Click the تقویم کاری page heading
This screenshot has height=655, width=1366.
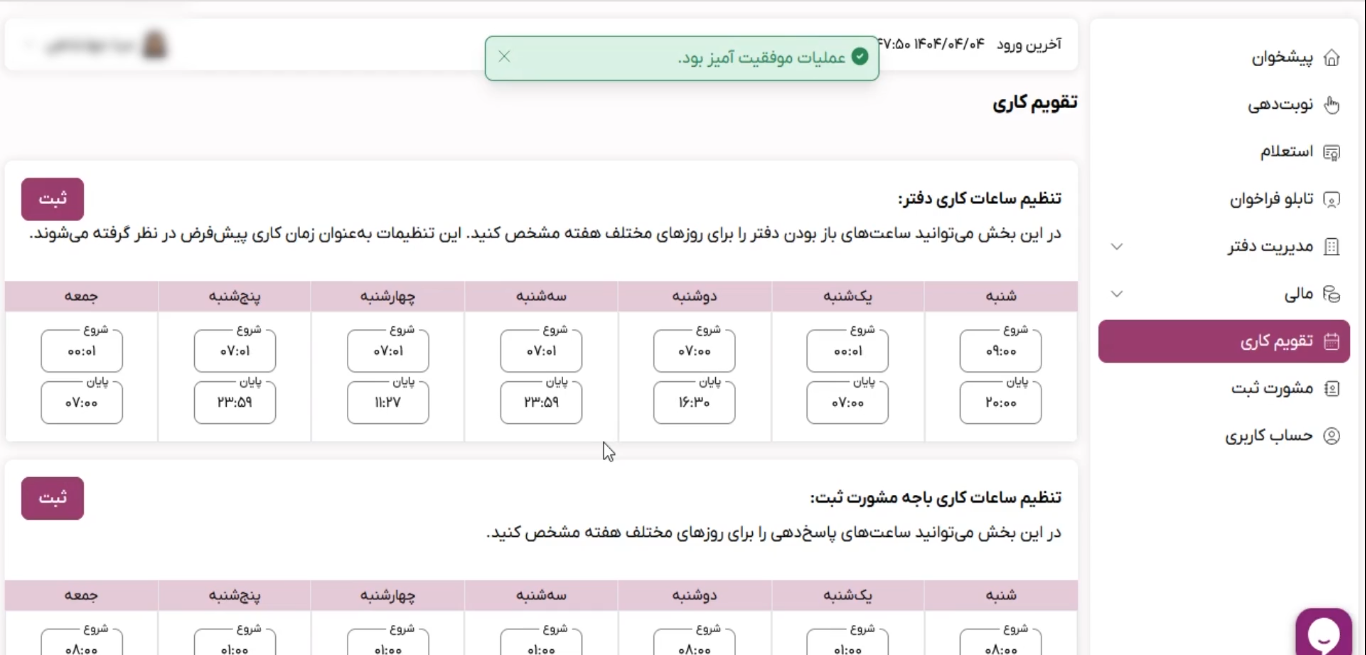click(1034, 103)
